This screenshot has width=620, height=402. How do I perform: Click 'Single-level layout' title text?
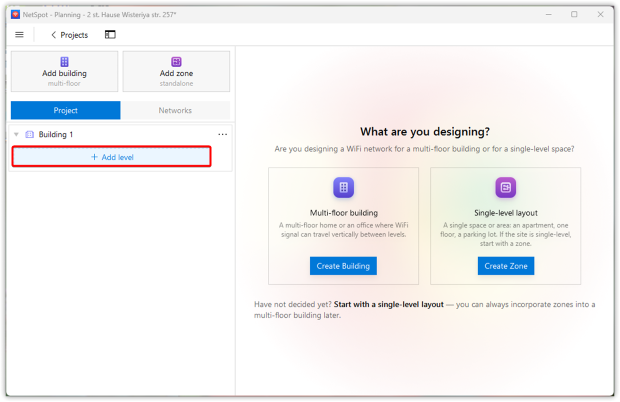[x=506, y=213]
